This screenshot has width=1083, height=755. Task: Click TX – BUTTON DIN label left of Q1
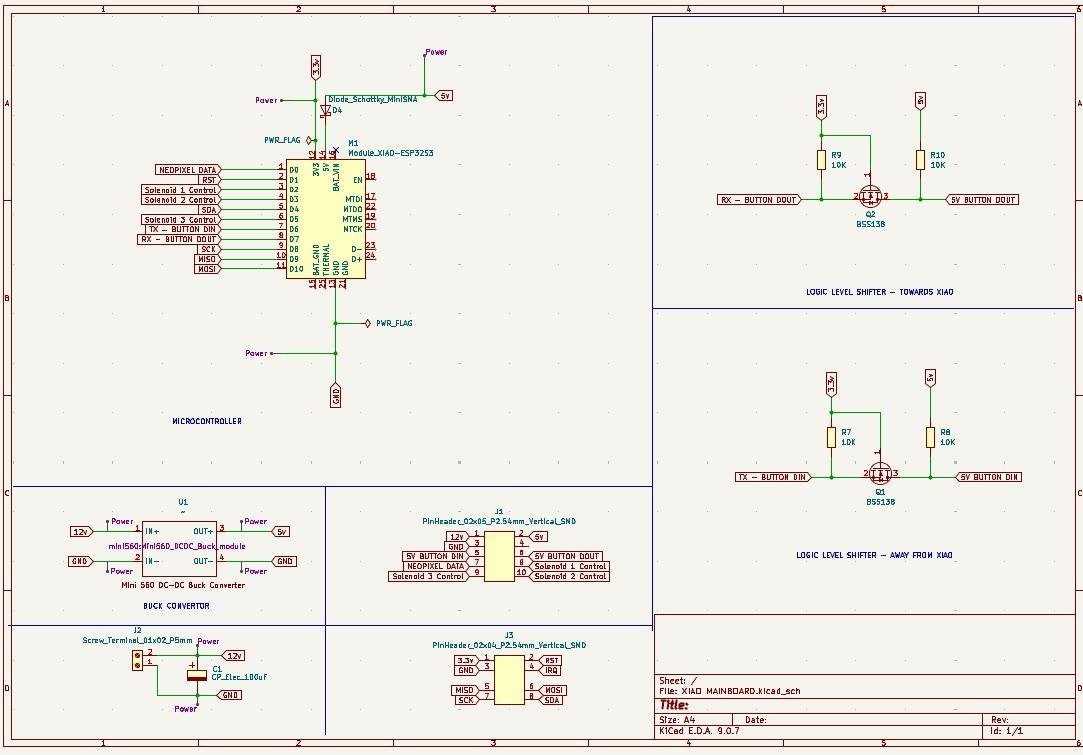774,477
